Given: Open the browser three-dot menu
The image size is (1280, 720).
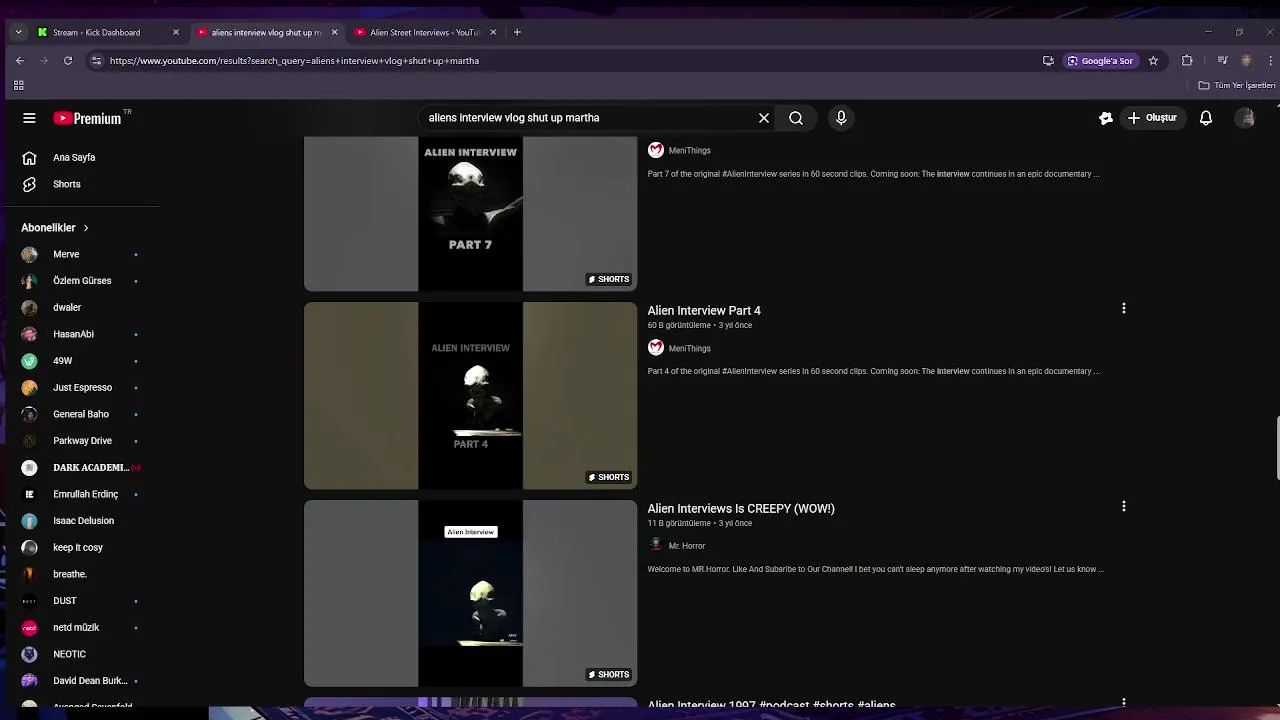Looking at the screenshot, I should click(1270, 60).
